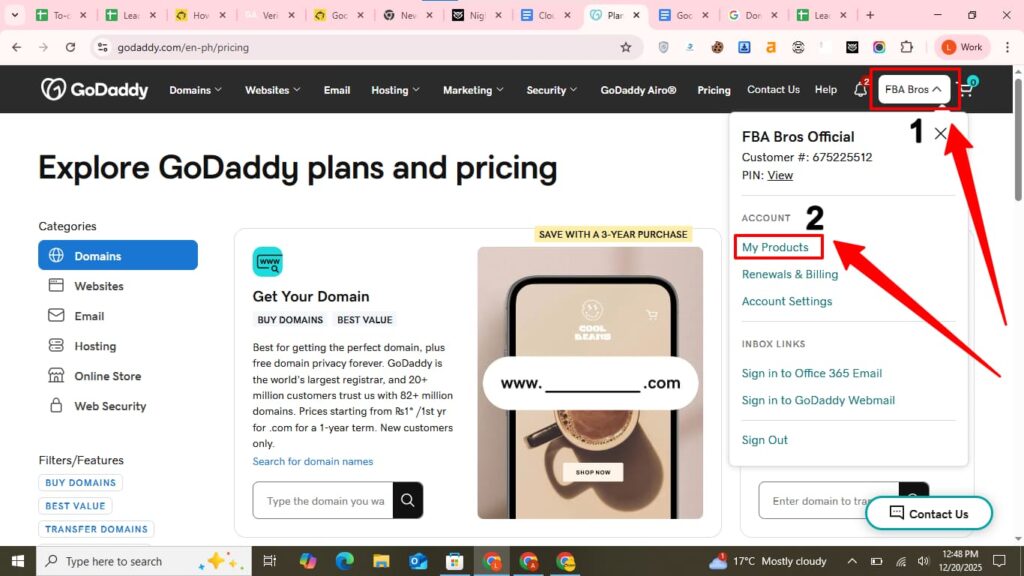Apply the BEST VALUE filter tag

click(x=75, y=505)
